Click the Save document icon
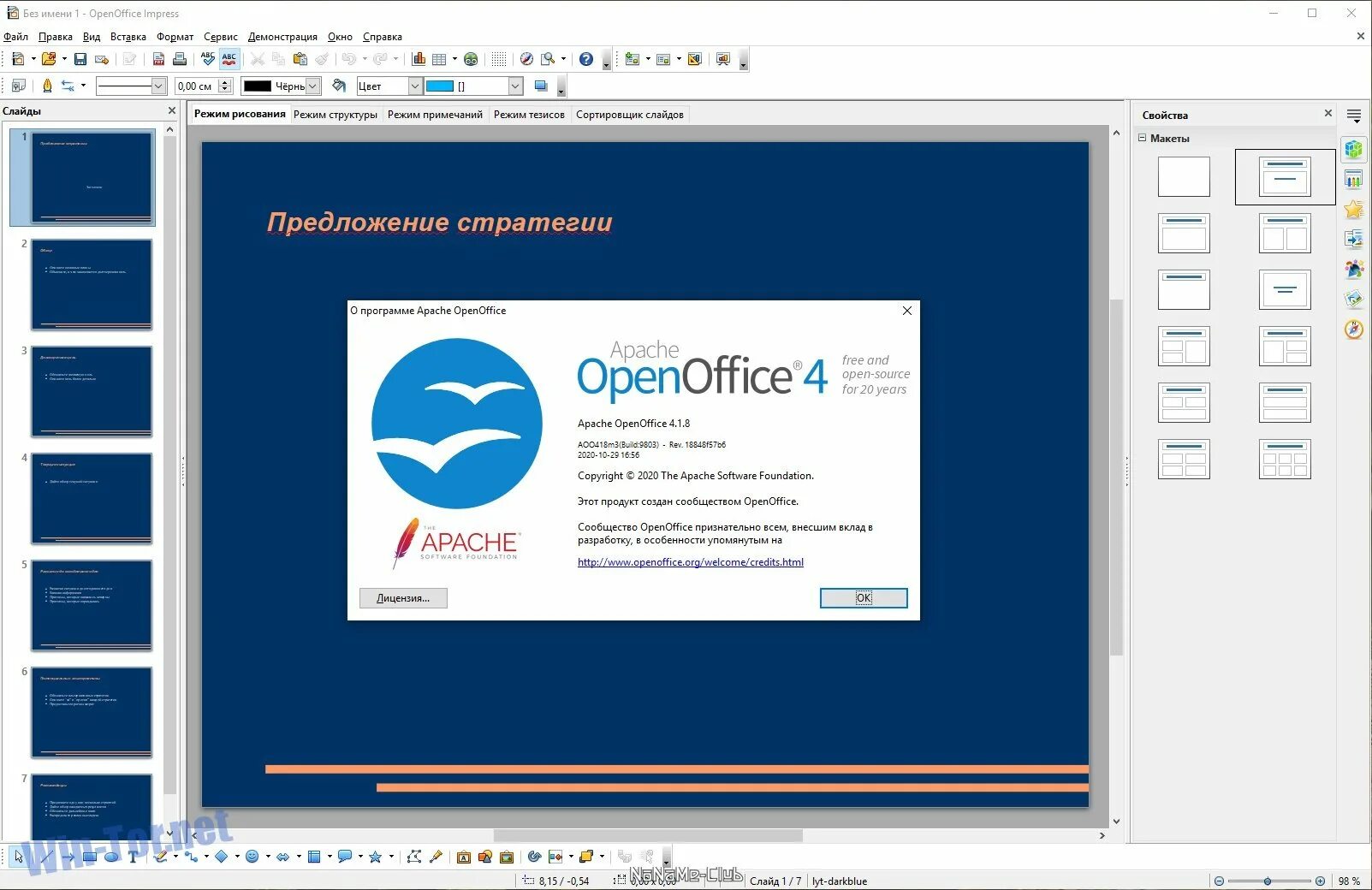This screenshot has height=890, width=1372. pos(80,59)
